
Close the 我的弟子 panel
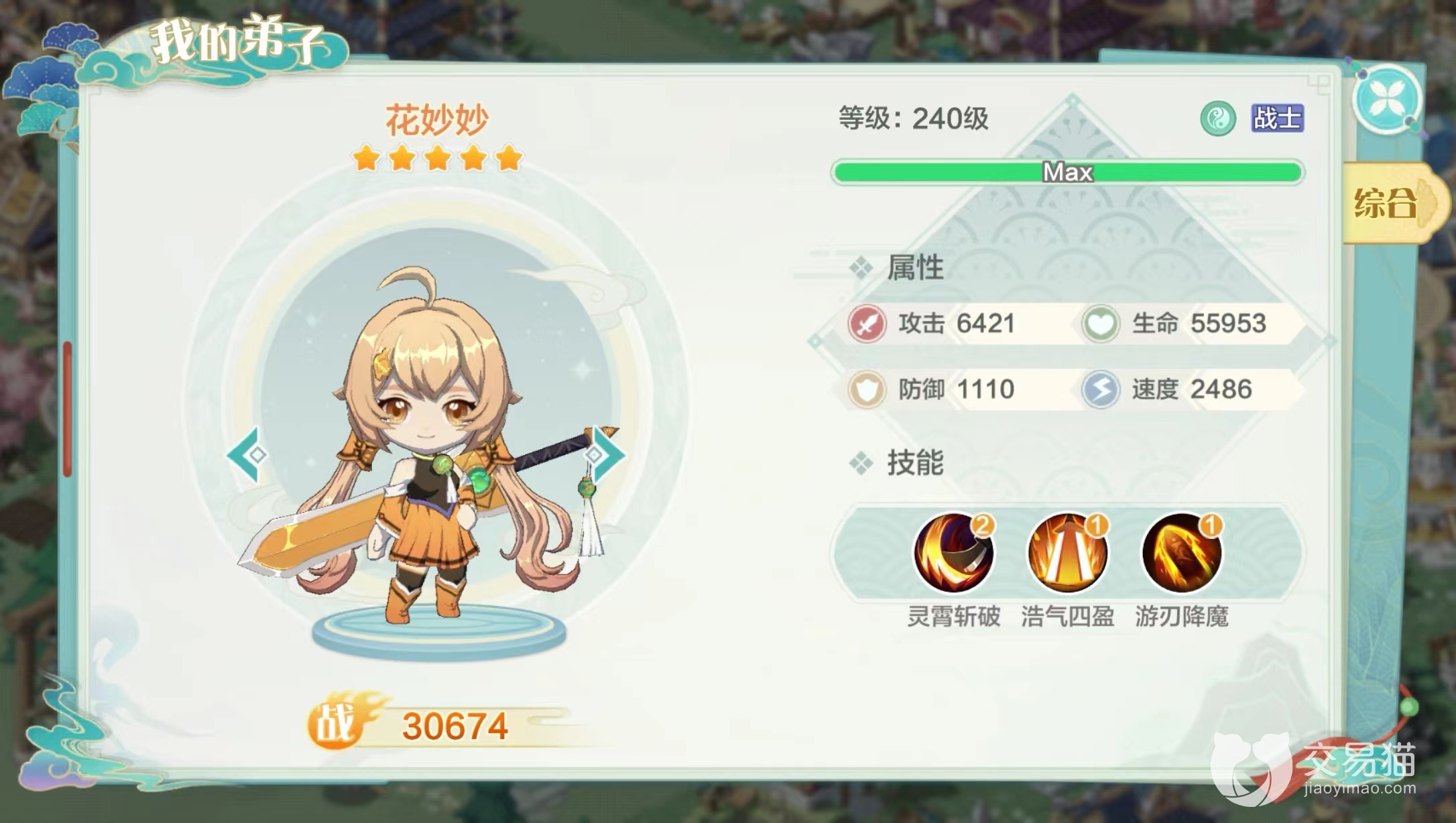pos(1388,101)
